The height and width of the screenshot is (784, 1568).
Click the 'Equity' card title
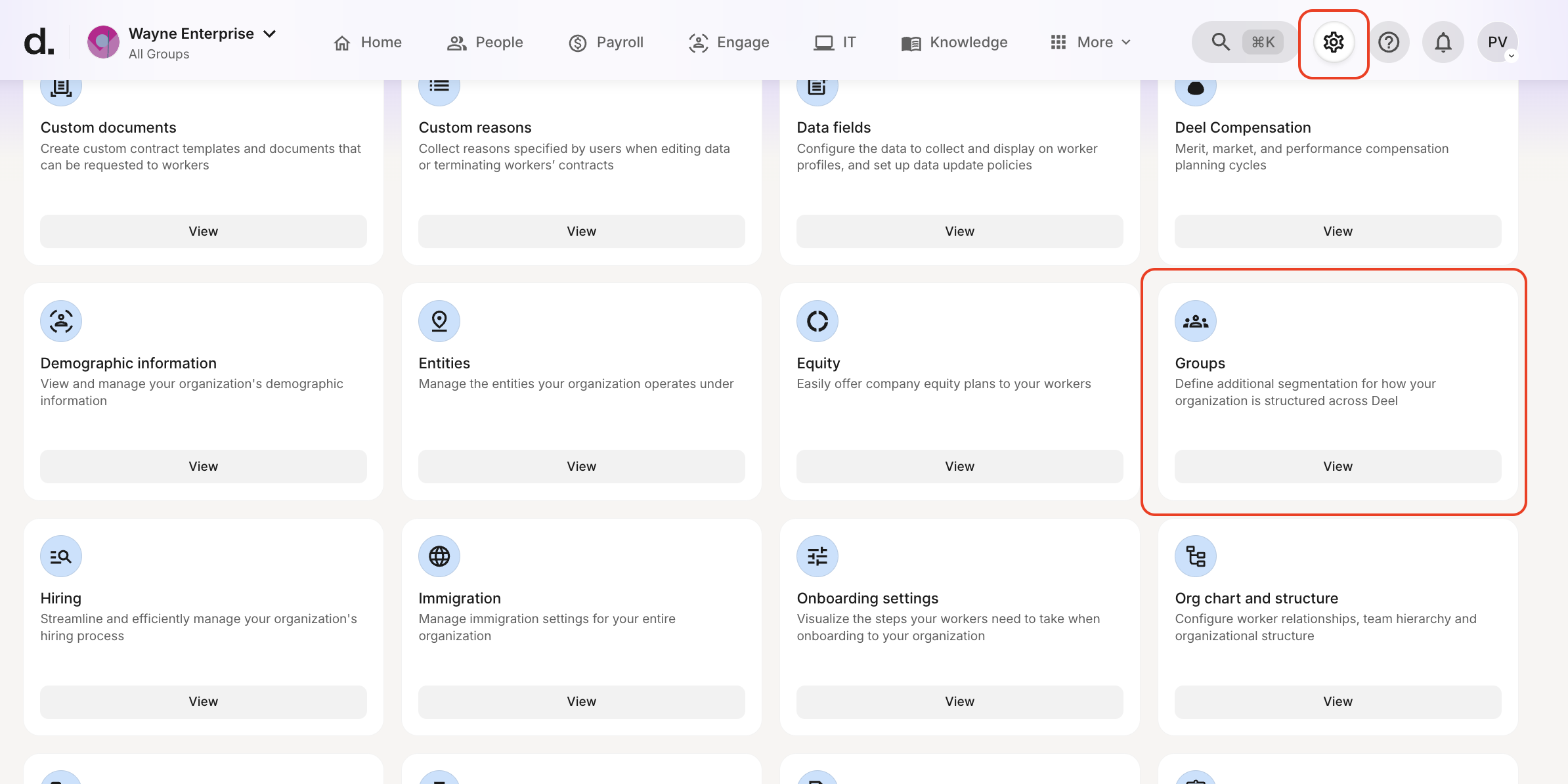(x=818, y=363)
